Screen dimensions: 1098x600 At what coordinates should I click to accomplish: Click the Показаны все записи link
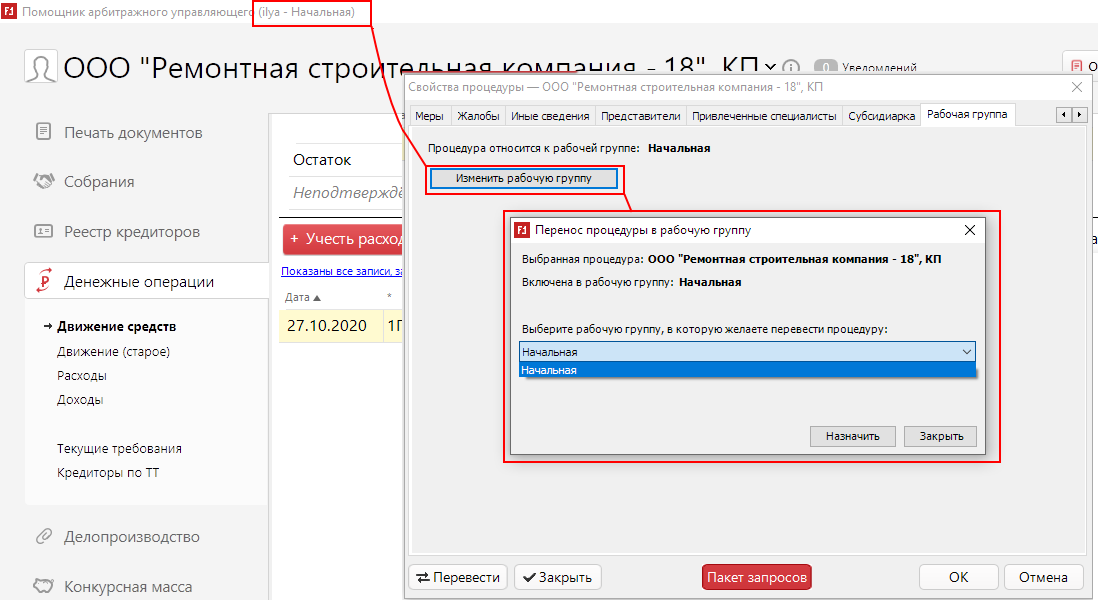(342, 271)
